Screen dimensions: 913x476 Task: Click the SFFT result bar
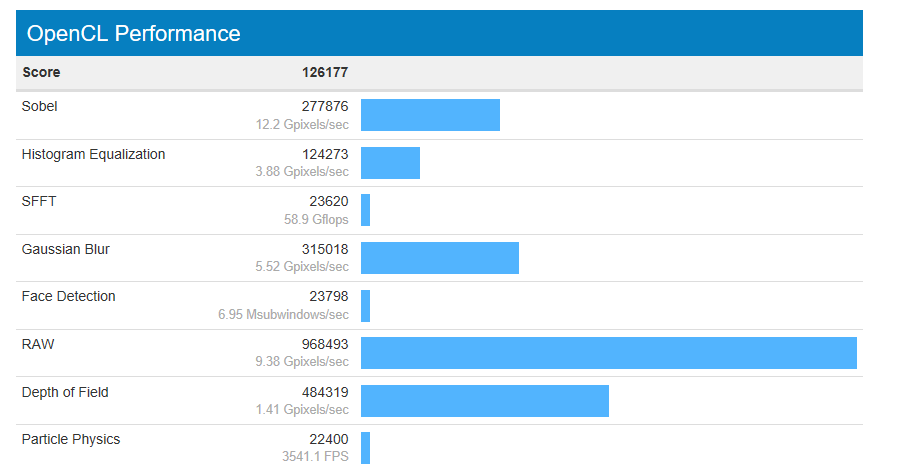[366, 210]
